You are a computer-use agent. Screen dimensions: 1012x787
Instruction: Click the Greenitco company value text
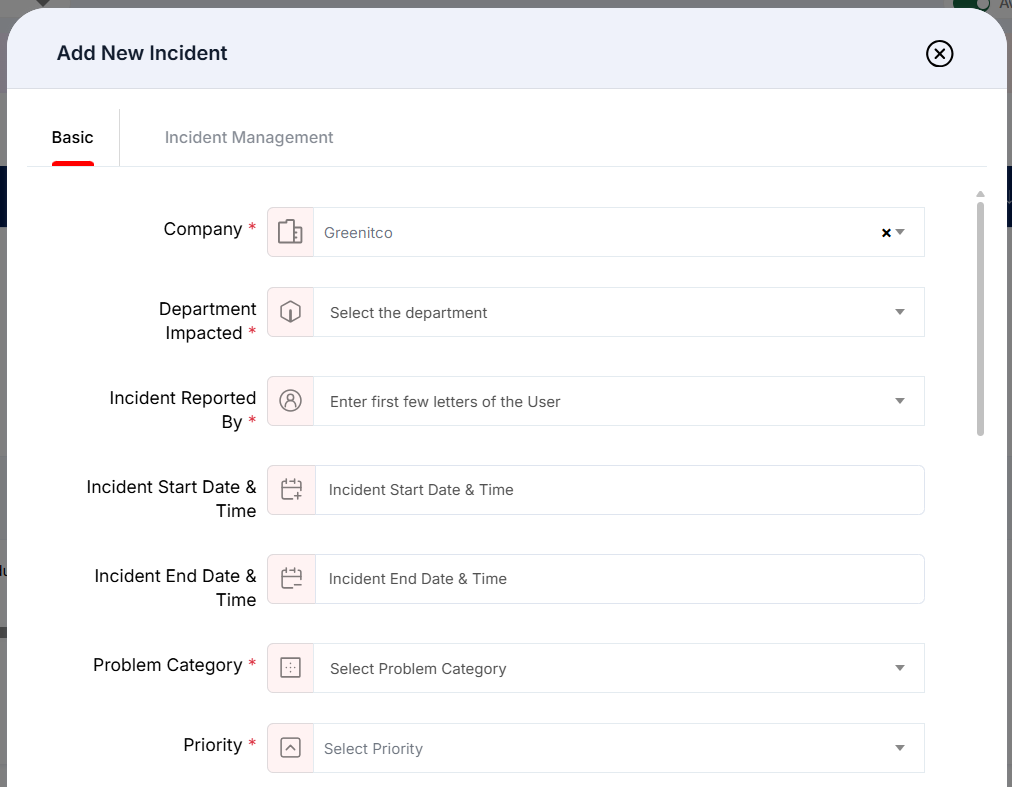click(358, 233)
